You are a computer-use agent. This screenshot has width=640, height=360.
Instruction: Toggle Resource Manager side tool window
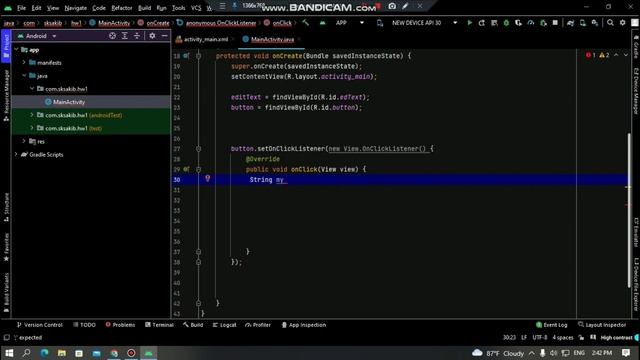pyautogui.click(x=6, y=95)
